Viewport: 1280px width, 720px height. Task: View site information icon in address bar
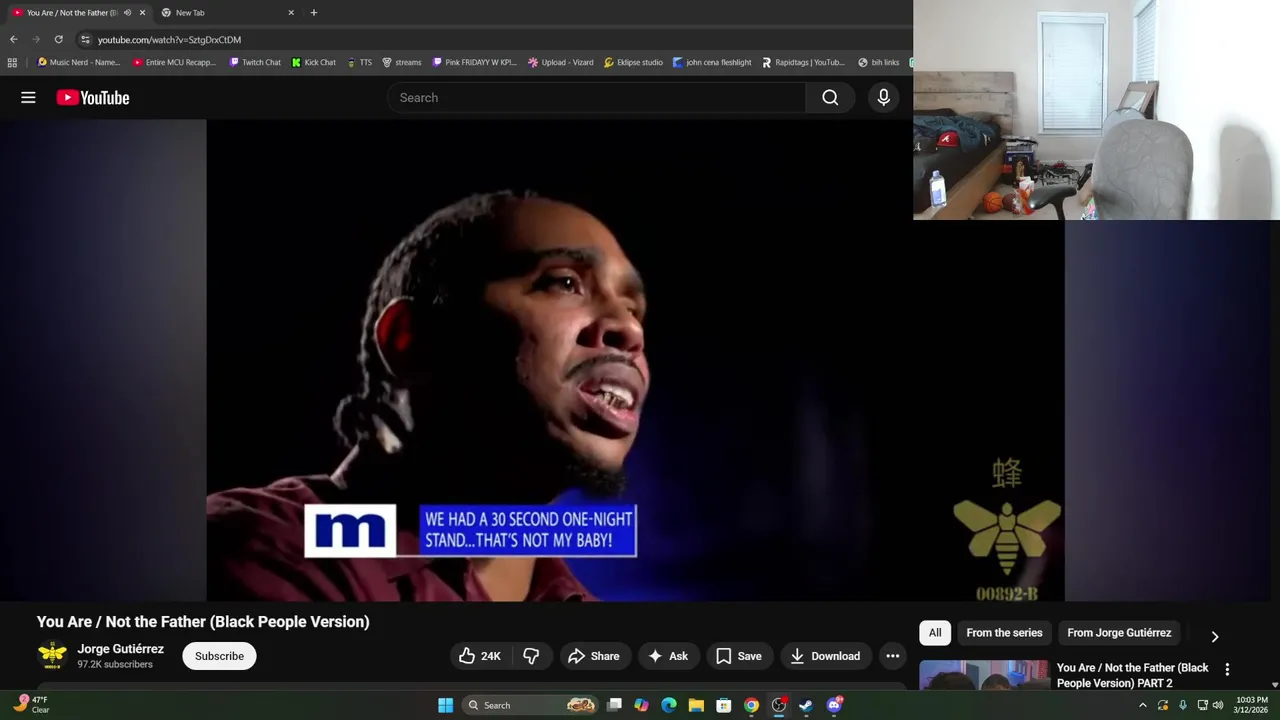pyautogui.click(x=85, y=39)
